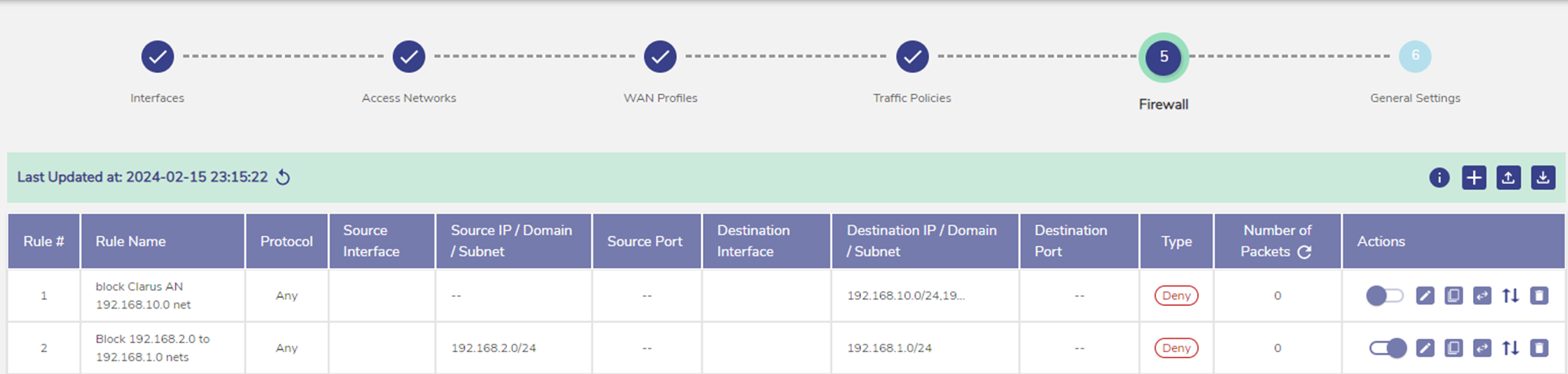The height and width of the screenshot is (374, 1568).
Task: Refresh the Last Updated timestamp
Action: coord(283,177)
